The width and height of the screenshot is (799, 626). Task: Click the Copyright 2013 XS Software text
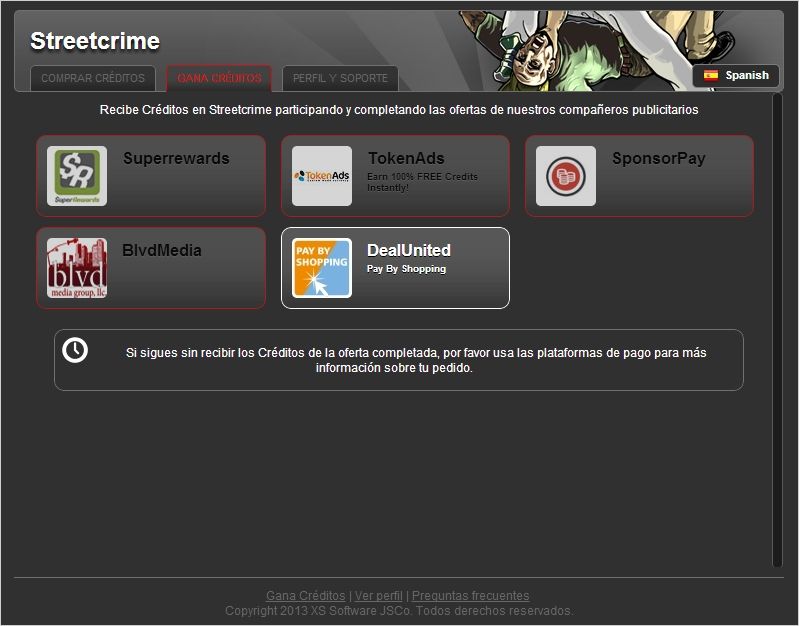(399, 611)
